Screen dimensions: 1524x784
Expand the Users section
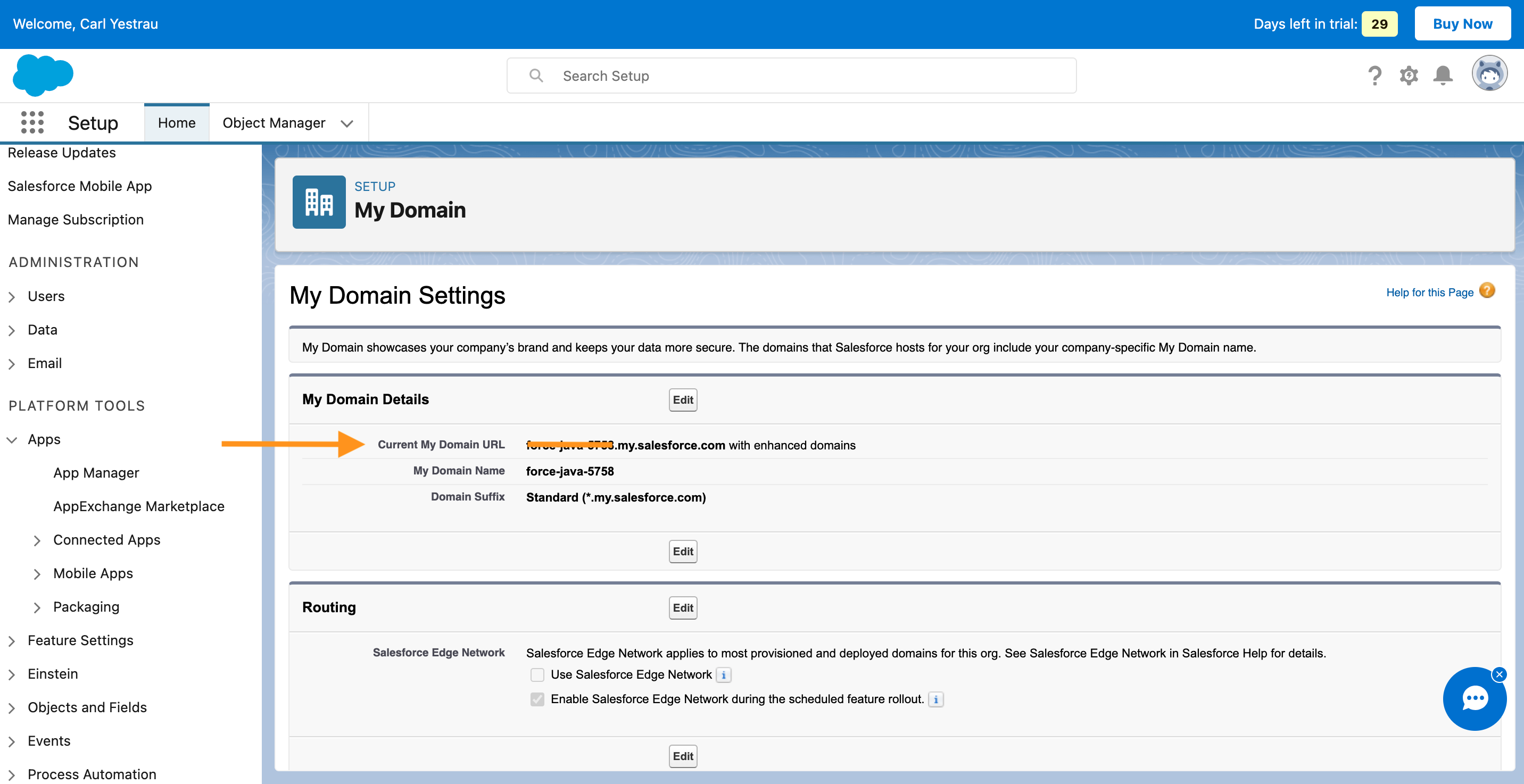click(12, 297)
